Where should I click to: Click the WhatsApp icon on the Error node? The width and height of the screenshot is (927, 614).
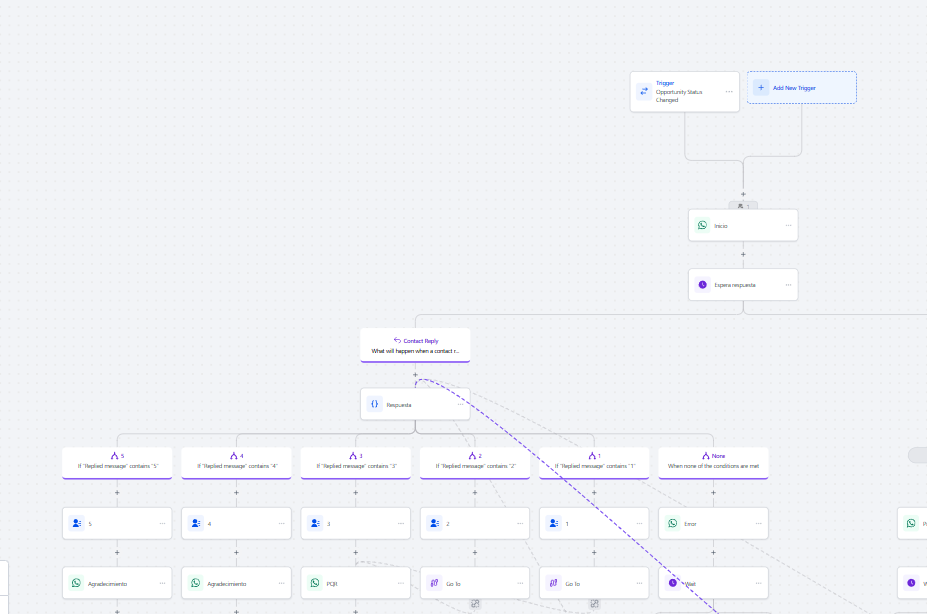point(672,523)
